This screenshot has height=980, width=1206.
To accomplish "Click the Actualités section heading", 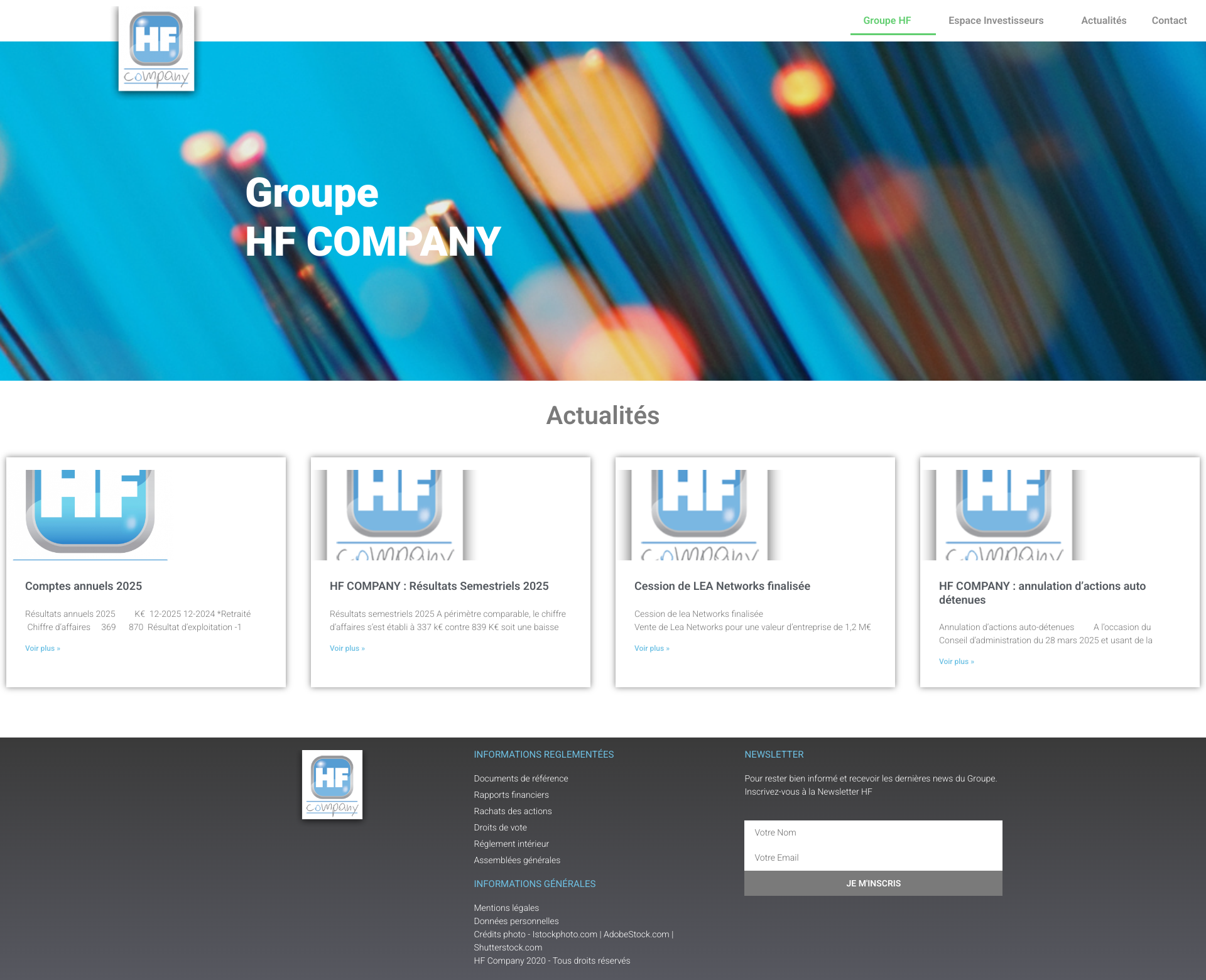I will [x=603, y=415].
